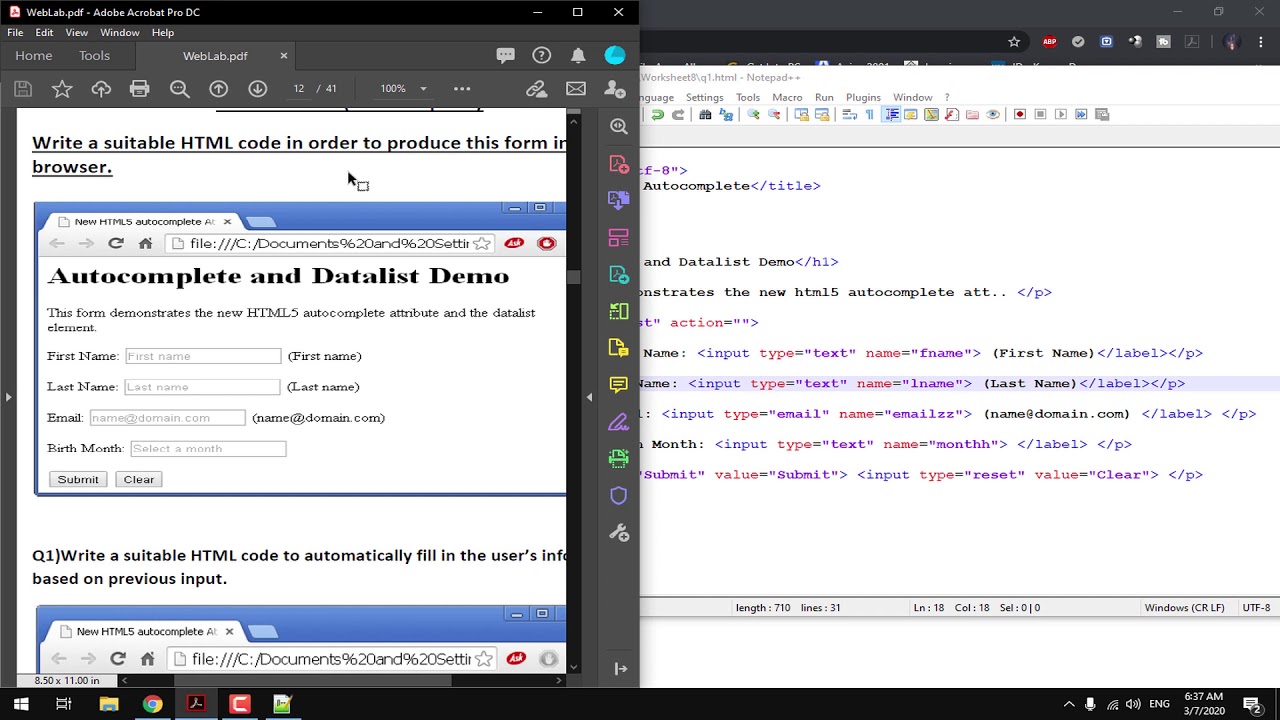Open Acrobat notifications bell

coord(578,56)
